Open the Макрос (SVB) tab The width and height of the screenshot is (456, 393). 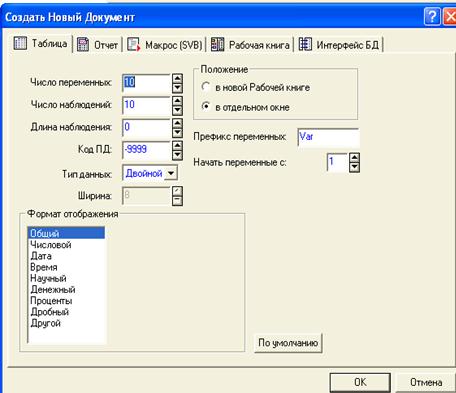165,45
